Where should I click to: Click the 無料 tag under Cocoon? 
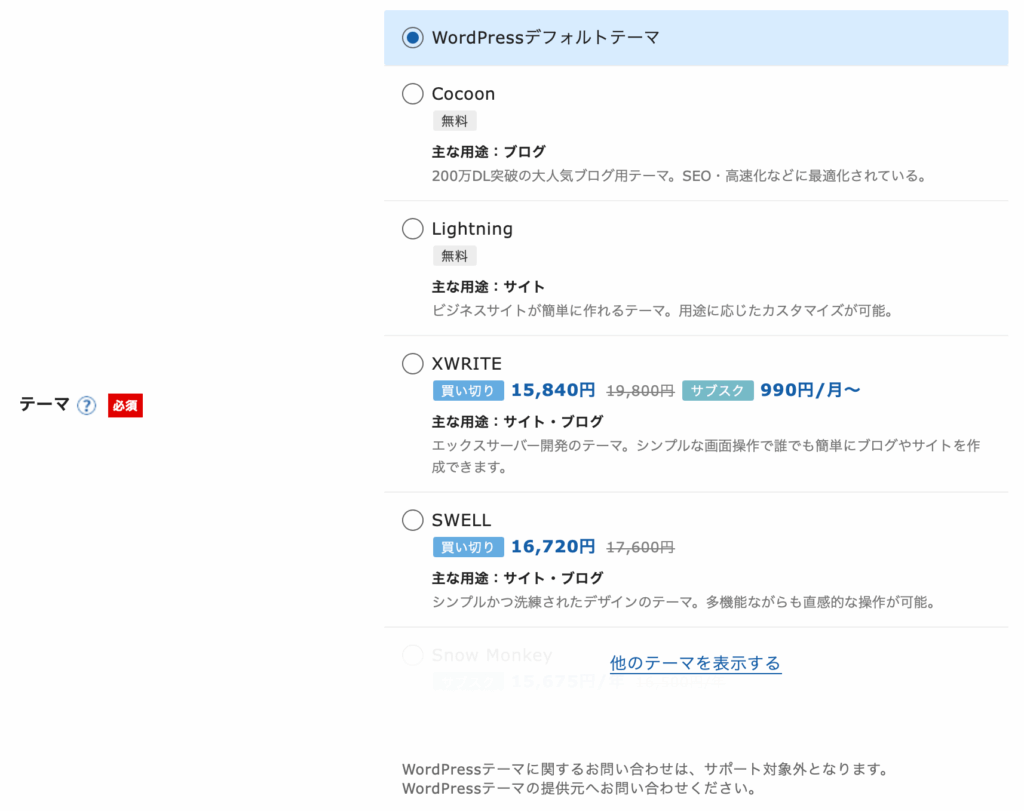[455, 121]
